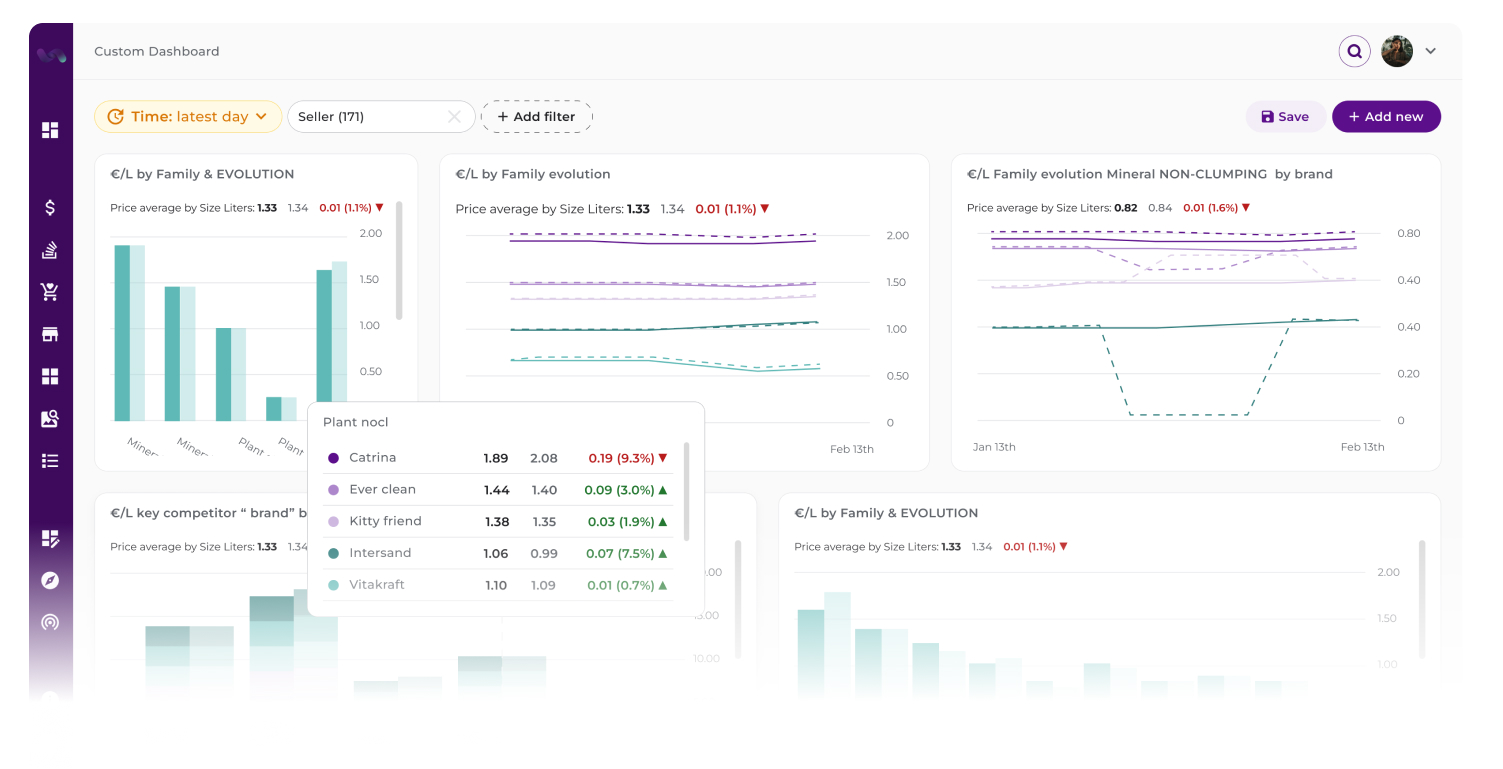This screenshot has height=769, width=1503.
Task: Click Intersand's teal color dot
Action: tap(333, 553)
